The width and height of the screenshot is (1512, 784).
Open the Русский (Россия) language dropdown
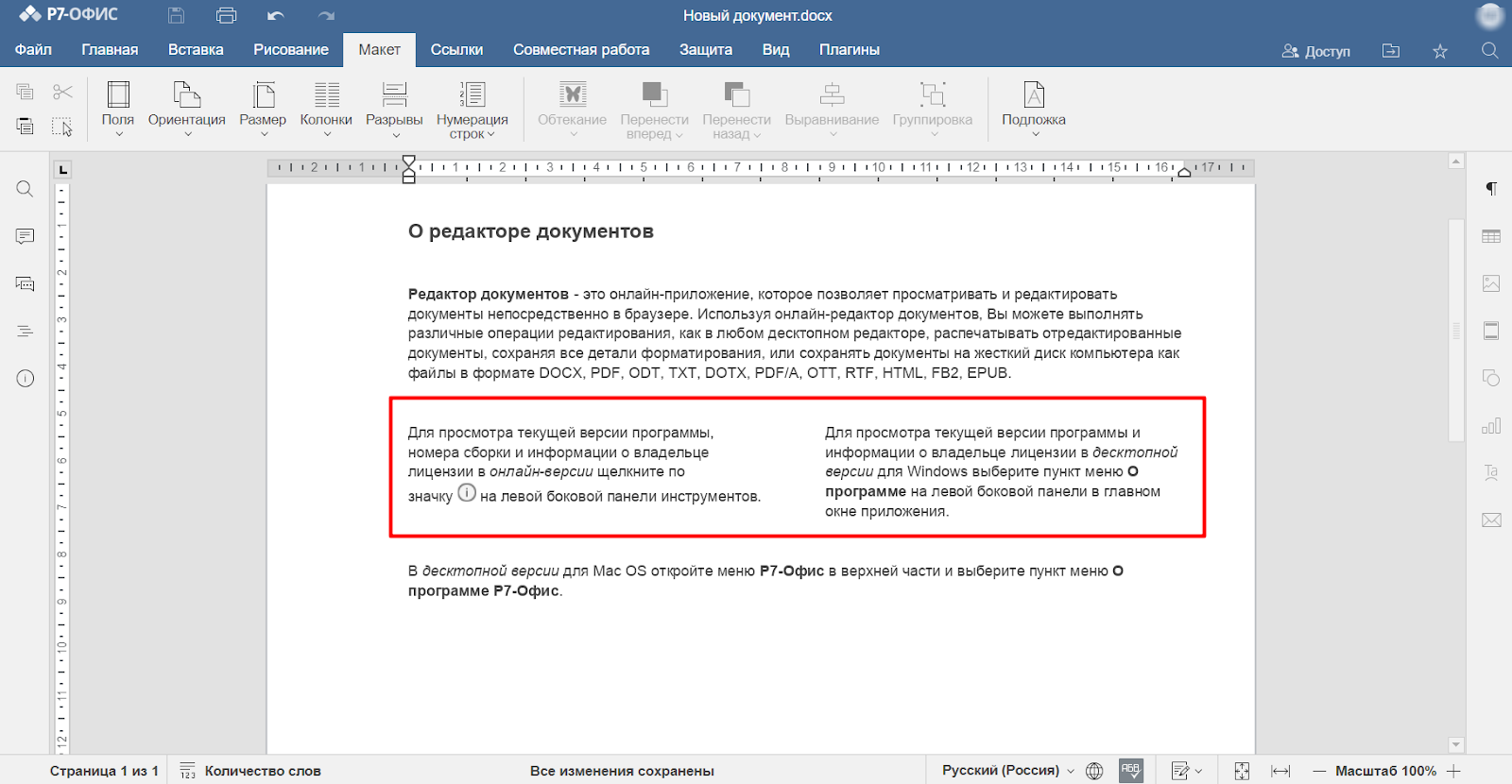point(1008,771)
